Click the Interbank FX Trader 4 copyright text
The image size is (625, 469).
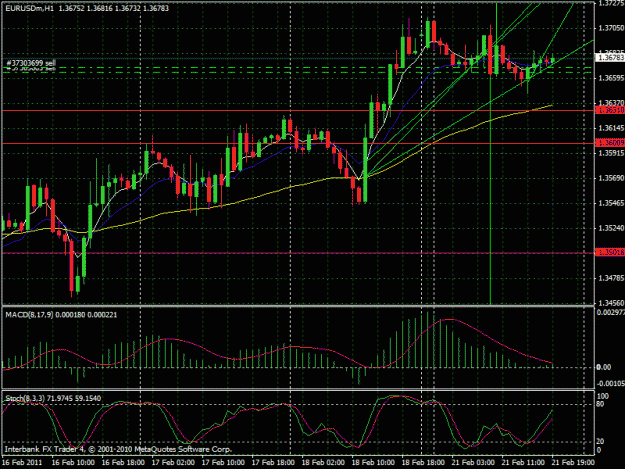(118, 449)
